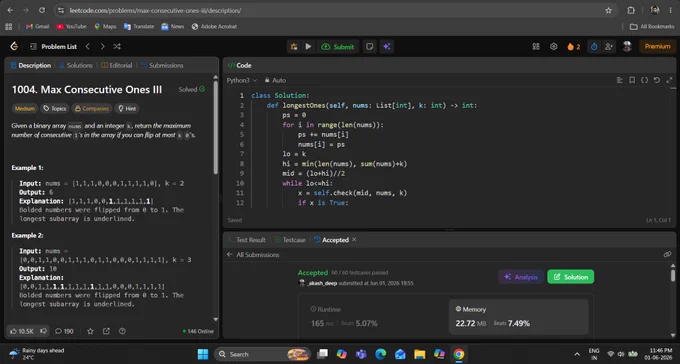Toggle the Auto mode lock
Screen dimensions: 680x364
pyautogui.click(x=275, y=80)
